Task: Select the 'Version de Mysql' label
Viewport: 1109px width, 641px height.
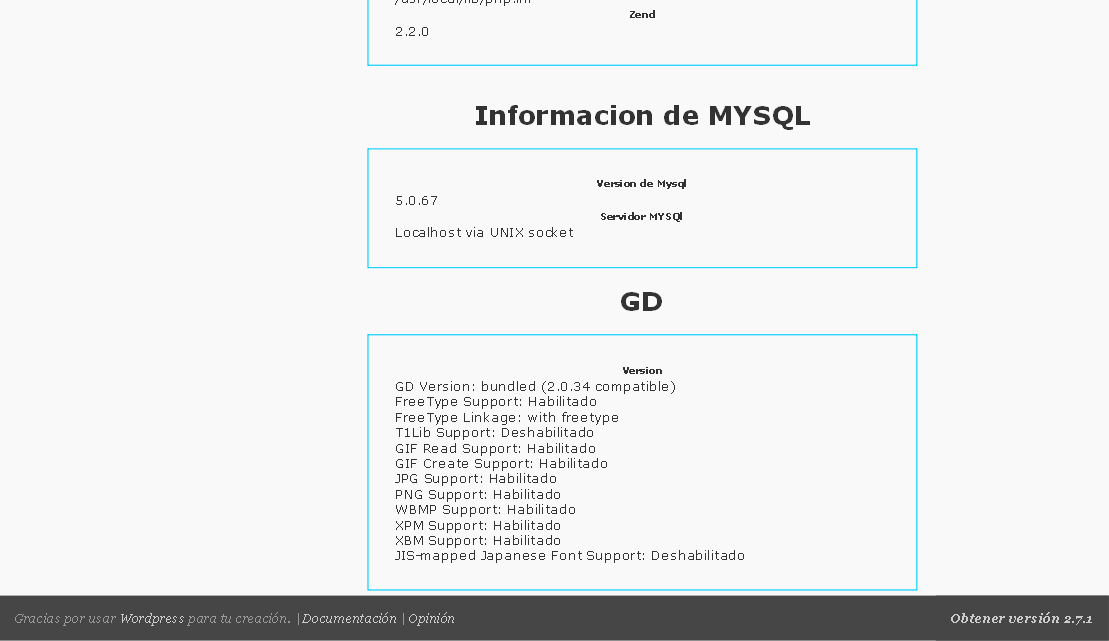Action: (641, 184)
